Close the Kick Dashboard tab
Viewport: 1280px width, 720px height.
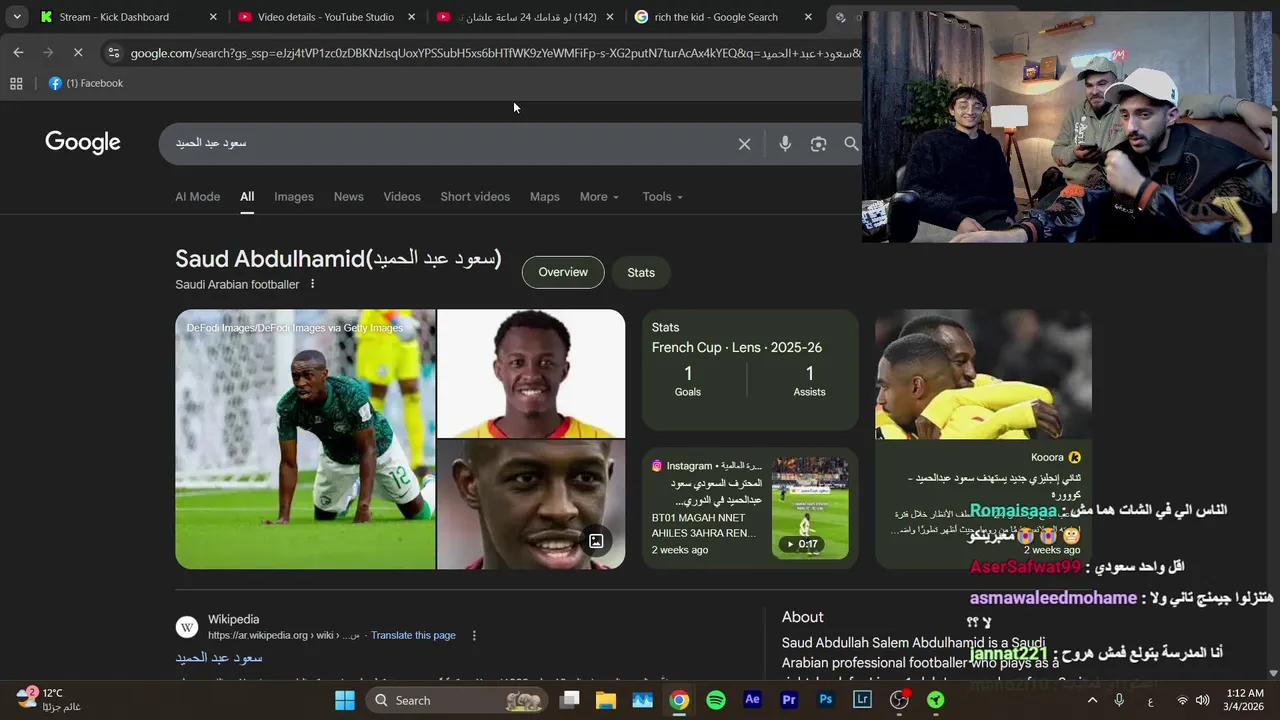pos(213,17)
